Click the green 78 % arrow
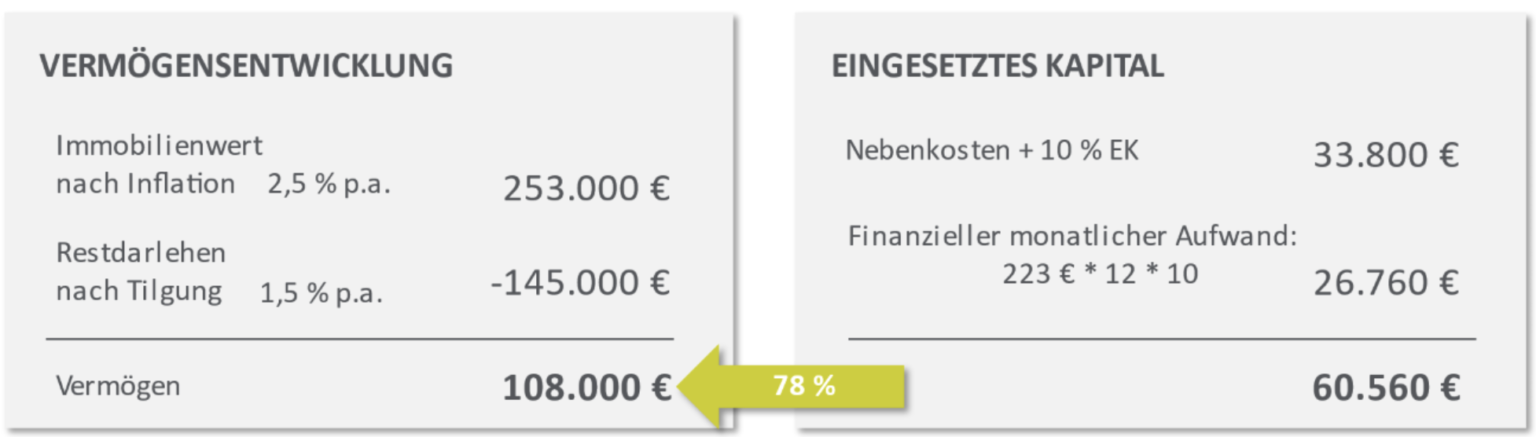 (790, 387)
